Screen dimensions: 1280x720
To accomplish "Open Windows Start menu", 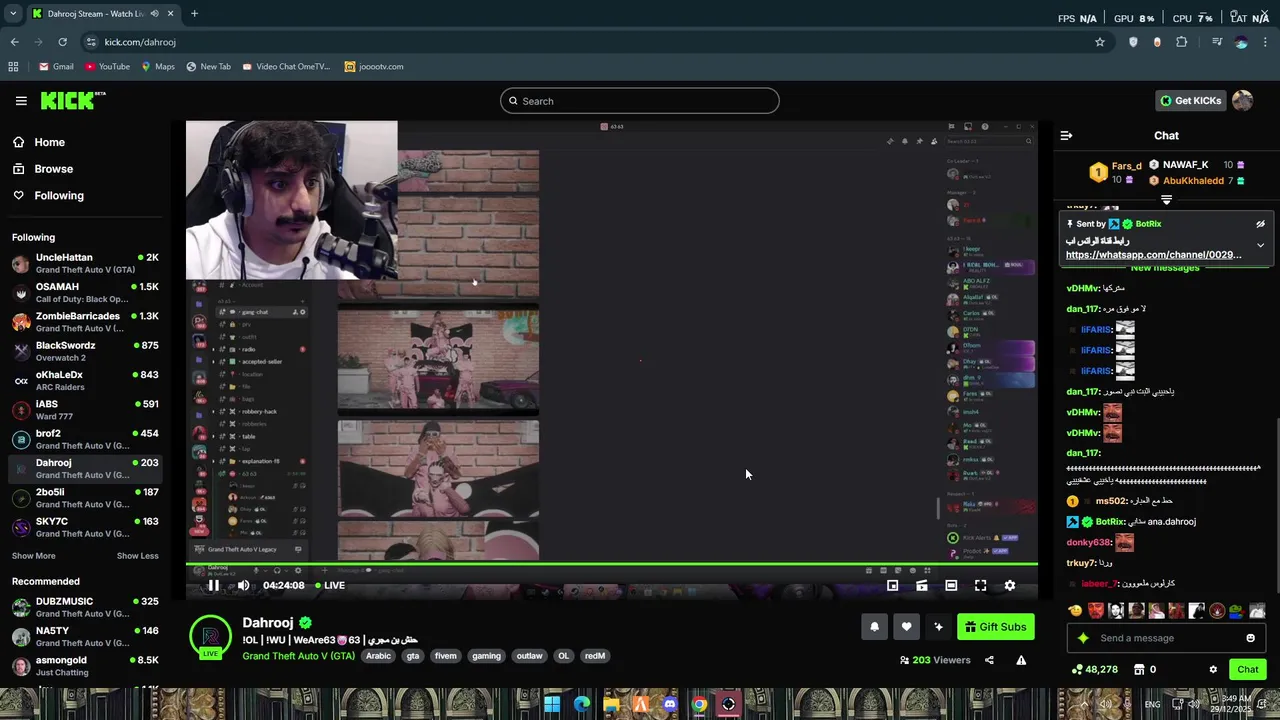I will click(x=552, y=704).
